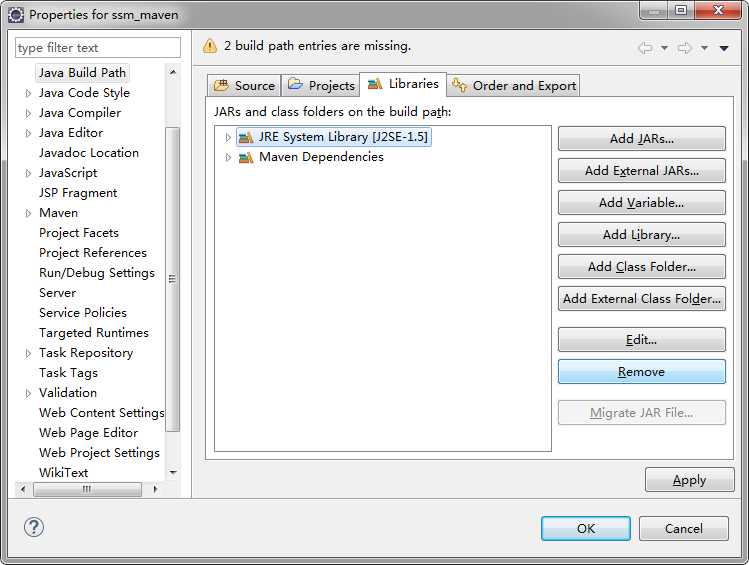Select Targeted Runtimes in the sidebar
Image resolution: width=749 pixels, height=565 pixels.
[93, 332]
